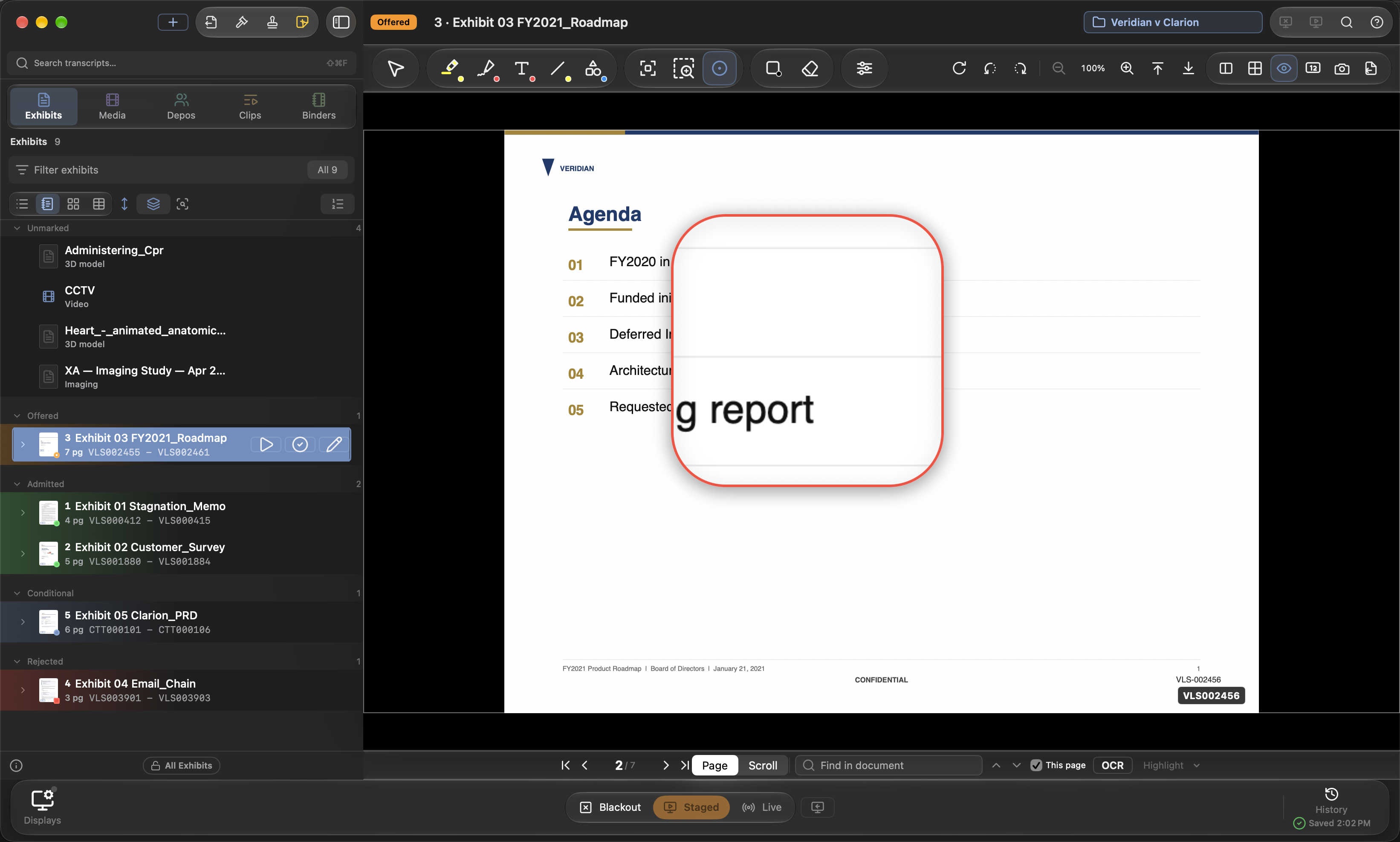
Task: Toggle grouped layers view in exhibits list
Action: (x=153, y=204)
